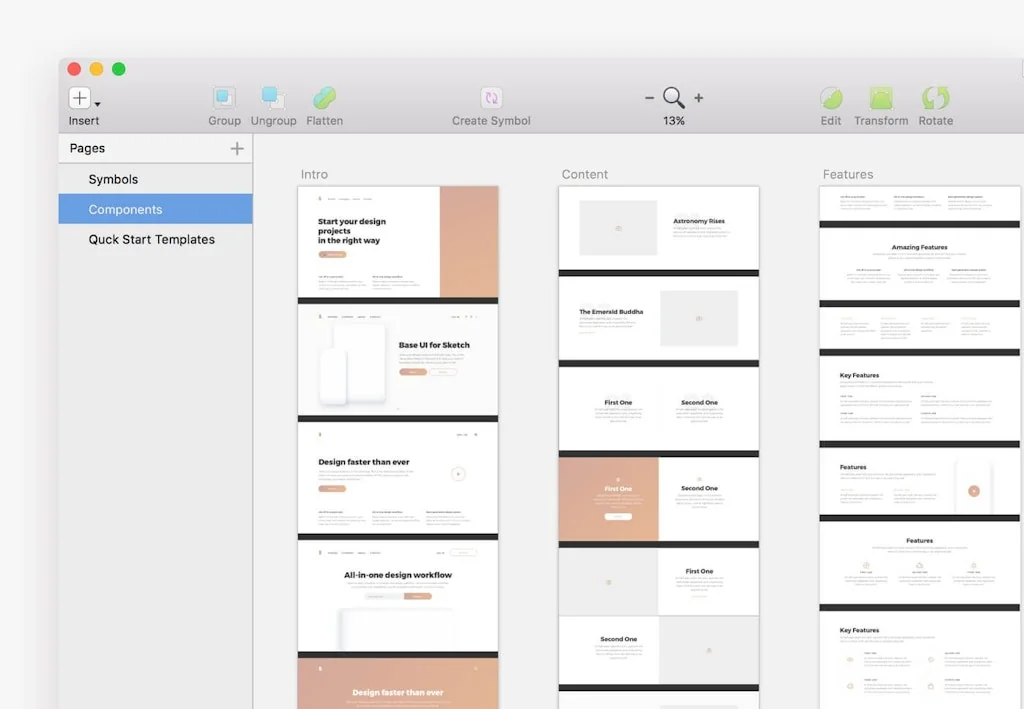The width and height of the screenshot is (1024, 709).
Task: Add a new page with the plus button
Action: tap(237, 147)
